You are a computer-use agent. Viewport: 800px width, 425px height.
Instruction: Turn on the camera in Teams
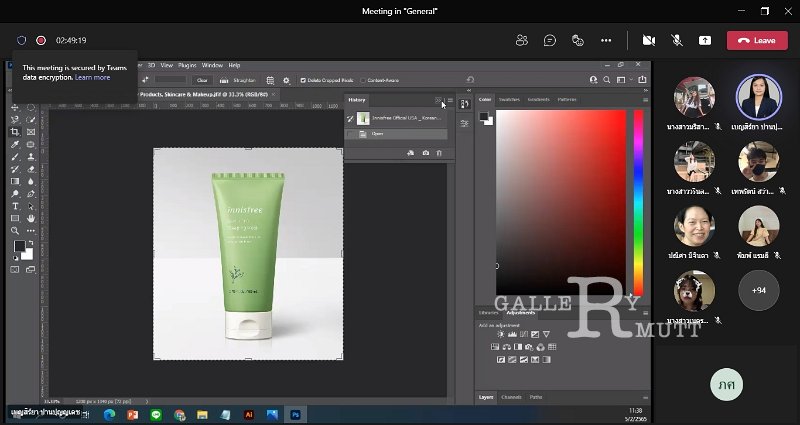pos(648,40)
